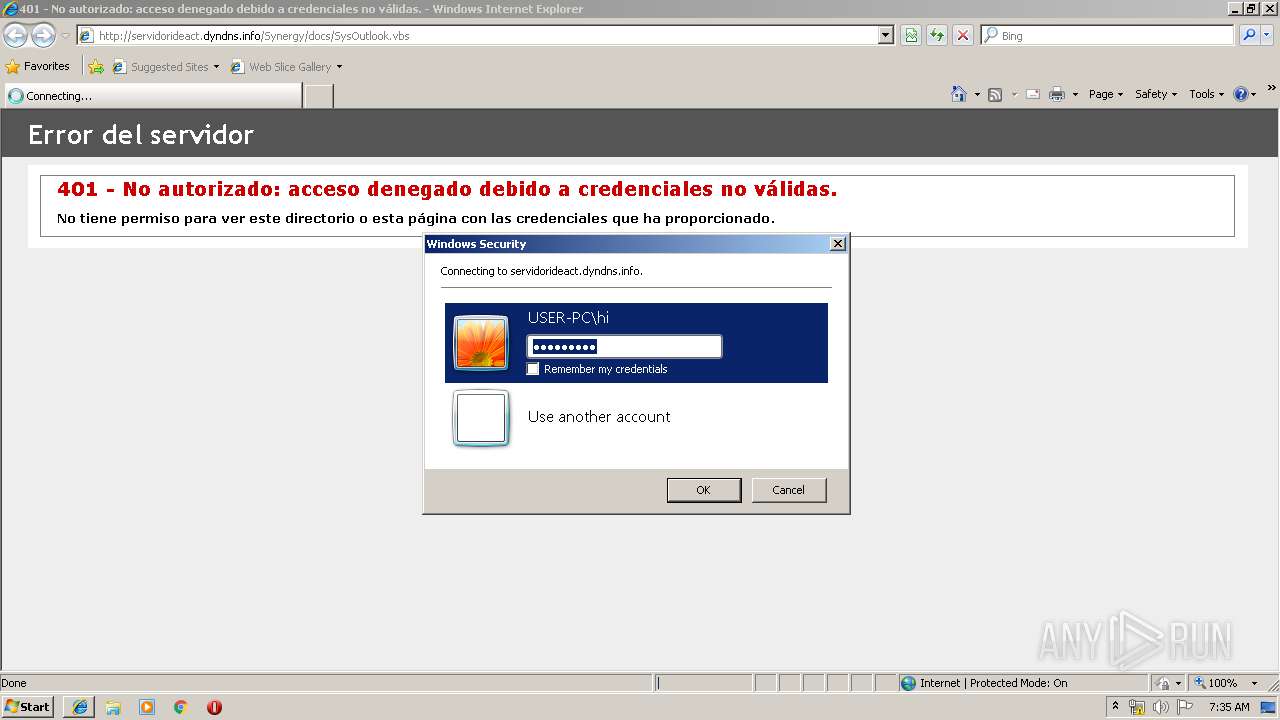Click the Action Center flag icon
The image size is (1280, 720).
1185,707
